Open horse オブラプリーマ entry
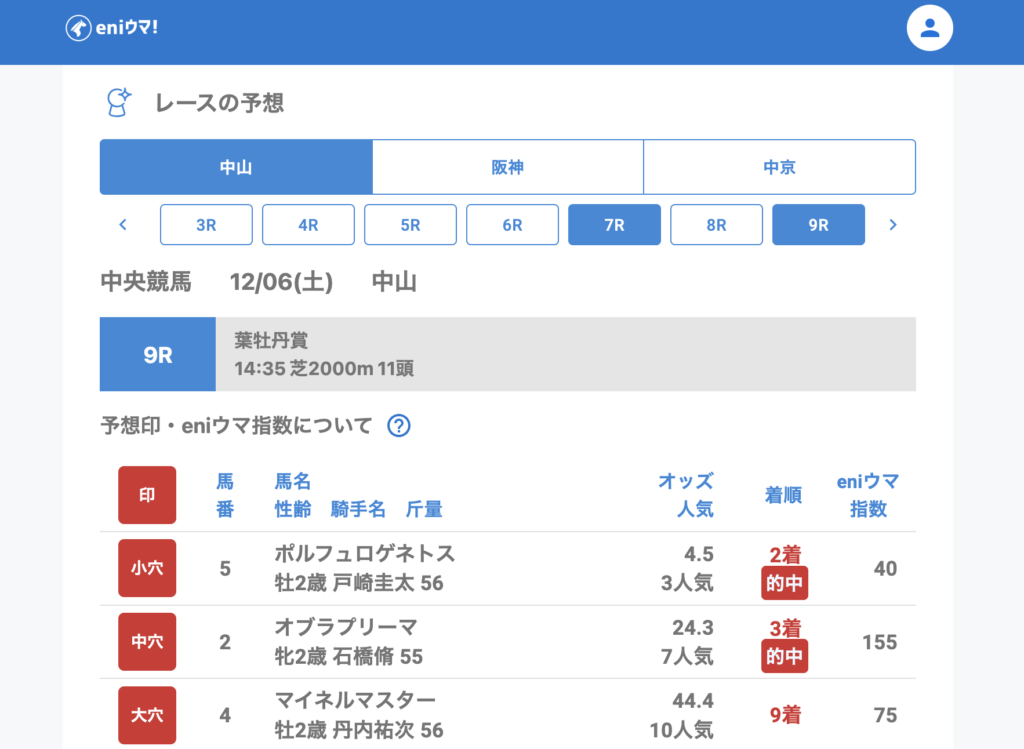 pyautogui.click(x=345, y=627)
